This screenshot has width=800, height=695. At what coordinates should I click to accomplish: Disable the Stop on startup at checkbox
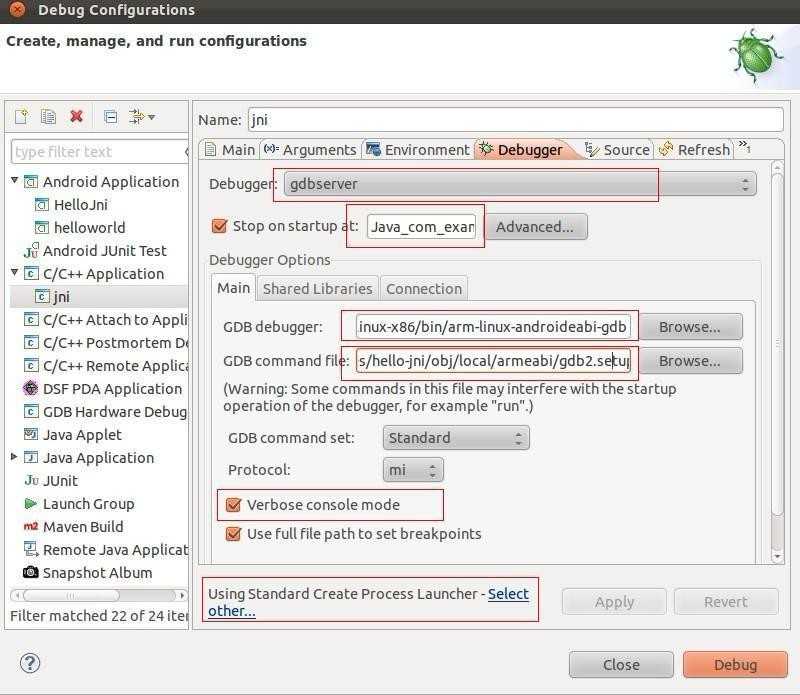[x=220, y=226]
